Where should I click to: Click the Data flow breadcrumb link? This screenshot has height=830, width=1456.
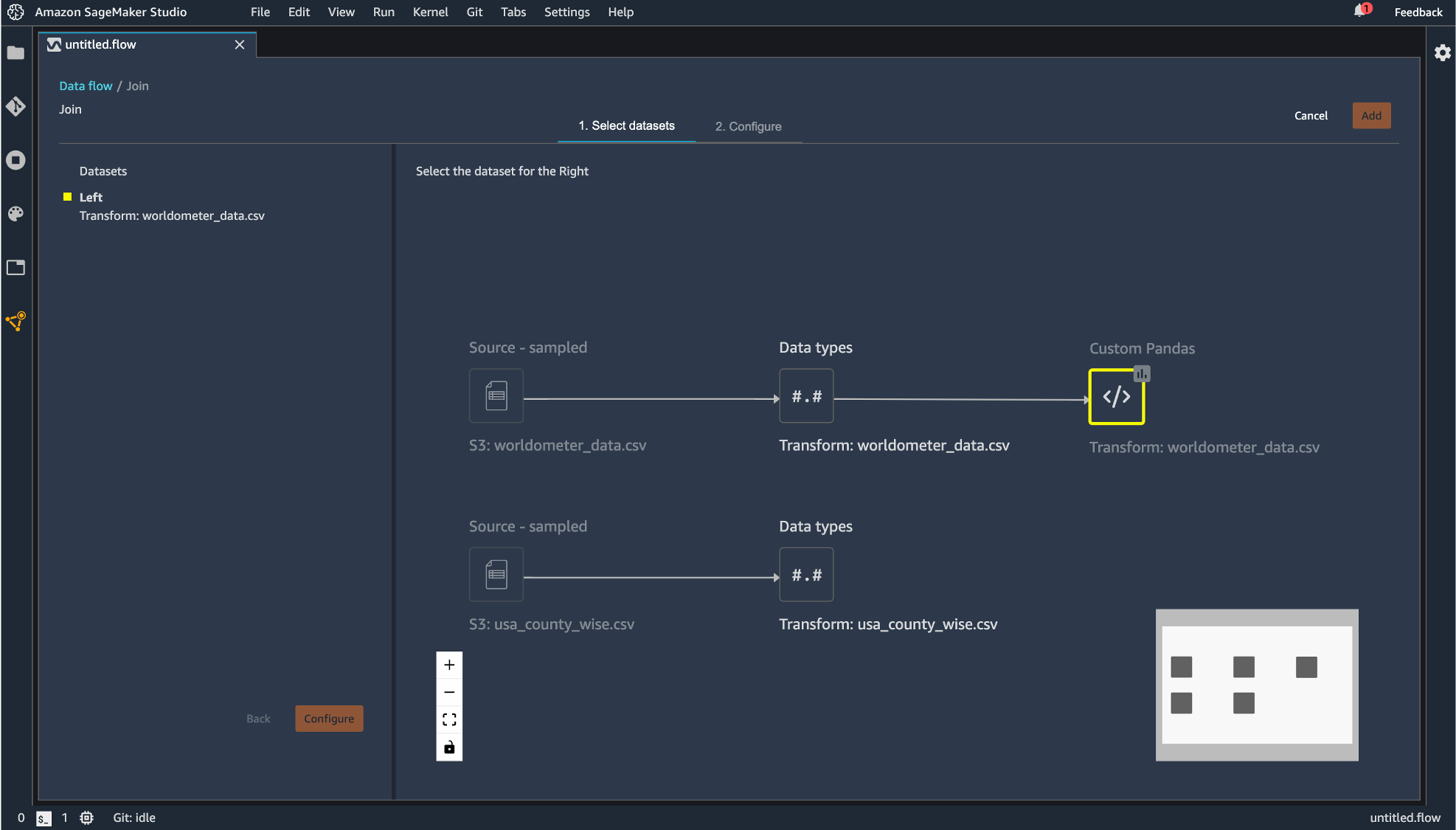[86, 86]
